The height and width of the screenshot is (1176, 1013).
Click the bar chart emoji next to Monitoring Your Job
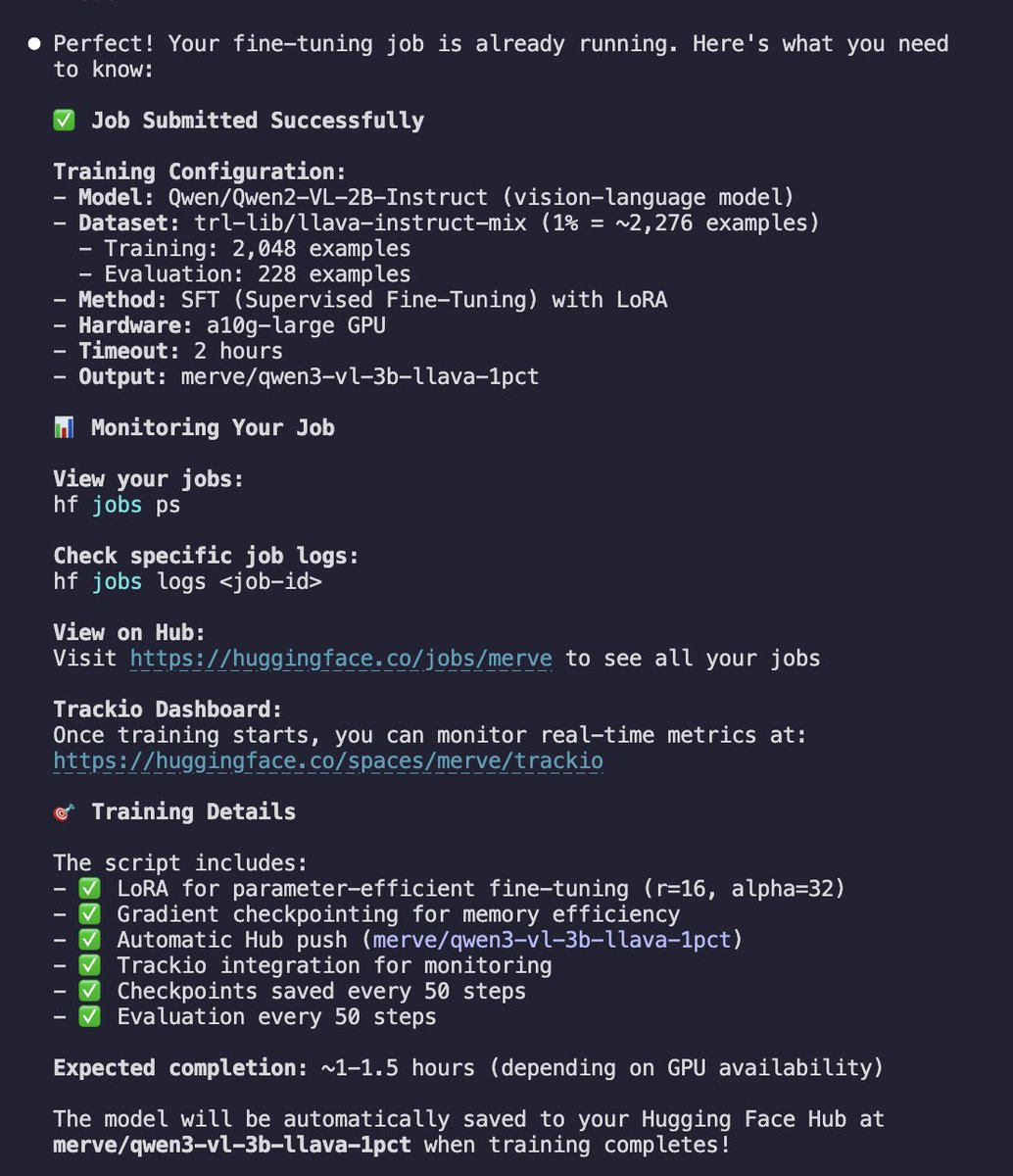click(64, 428)
